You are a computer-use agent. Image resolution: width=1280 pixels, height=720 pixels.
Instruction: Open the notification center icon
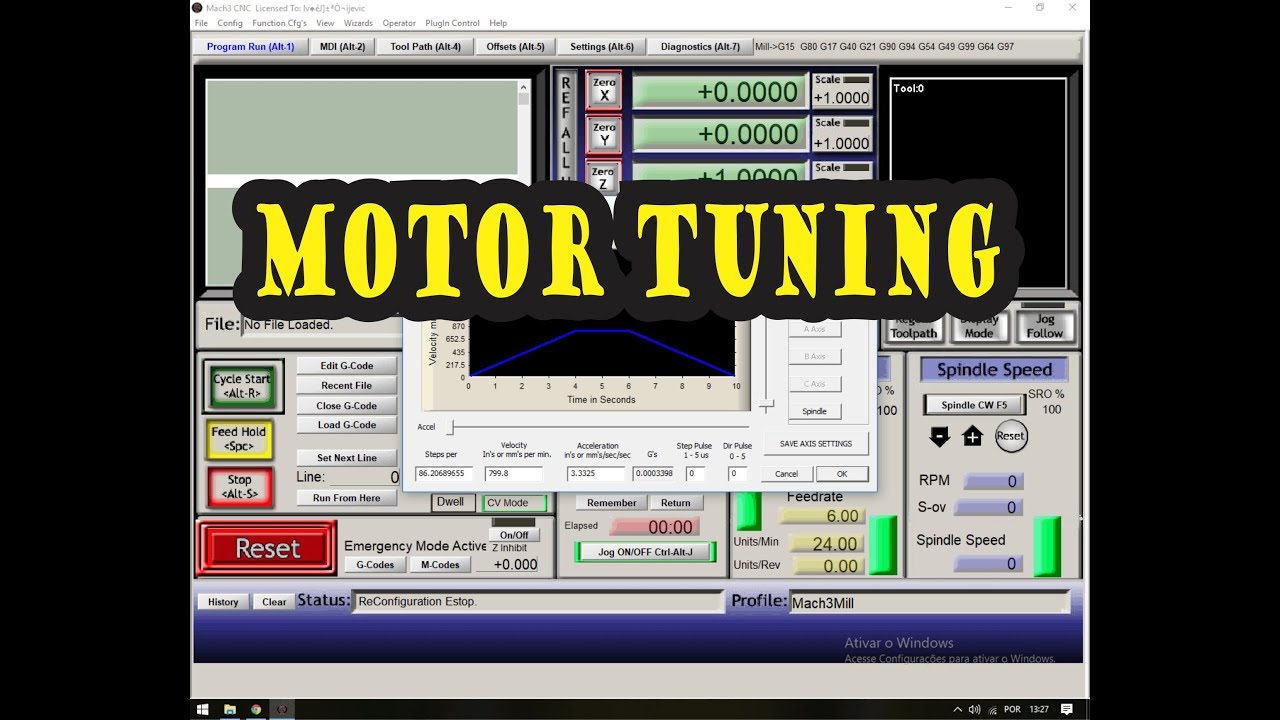click(1067, 709)
